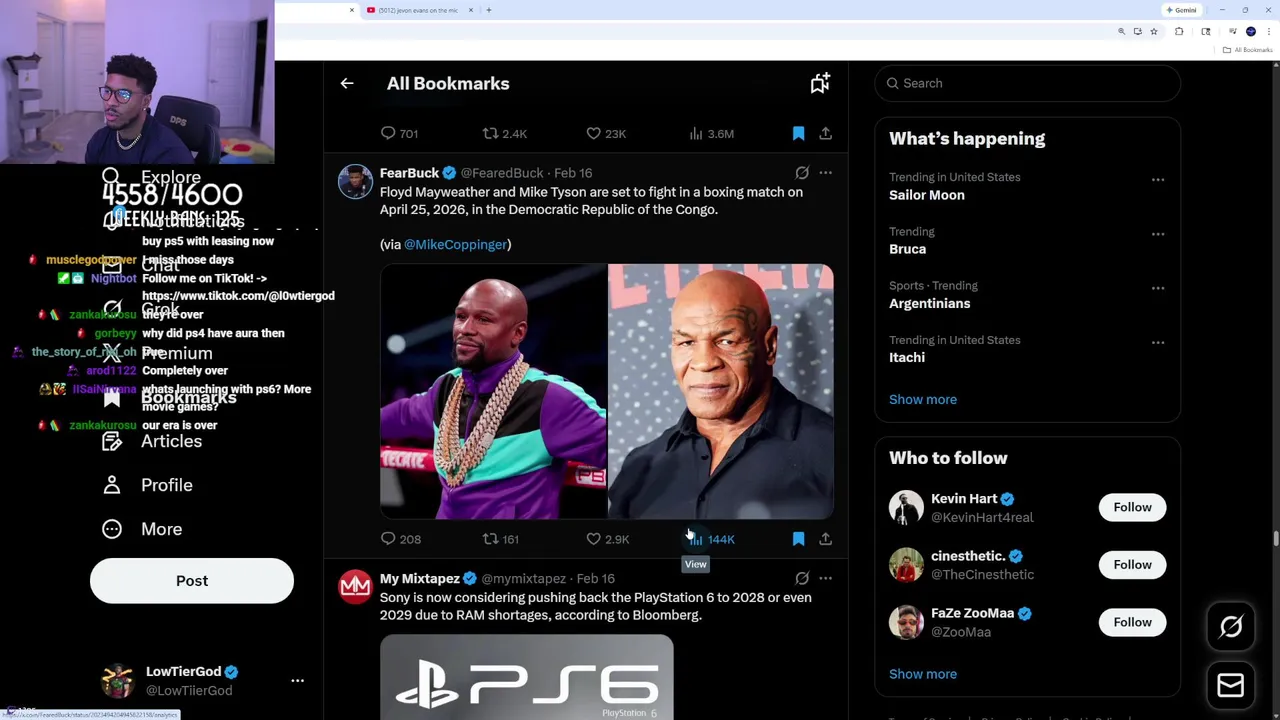Bookmark page with Chrome star icon

tap(1153, 32)
